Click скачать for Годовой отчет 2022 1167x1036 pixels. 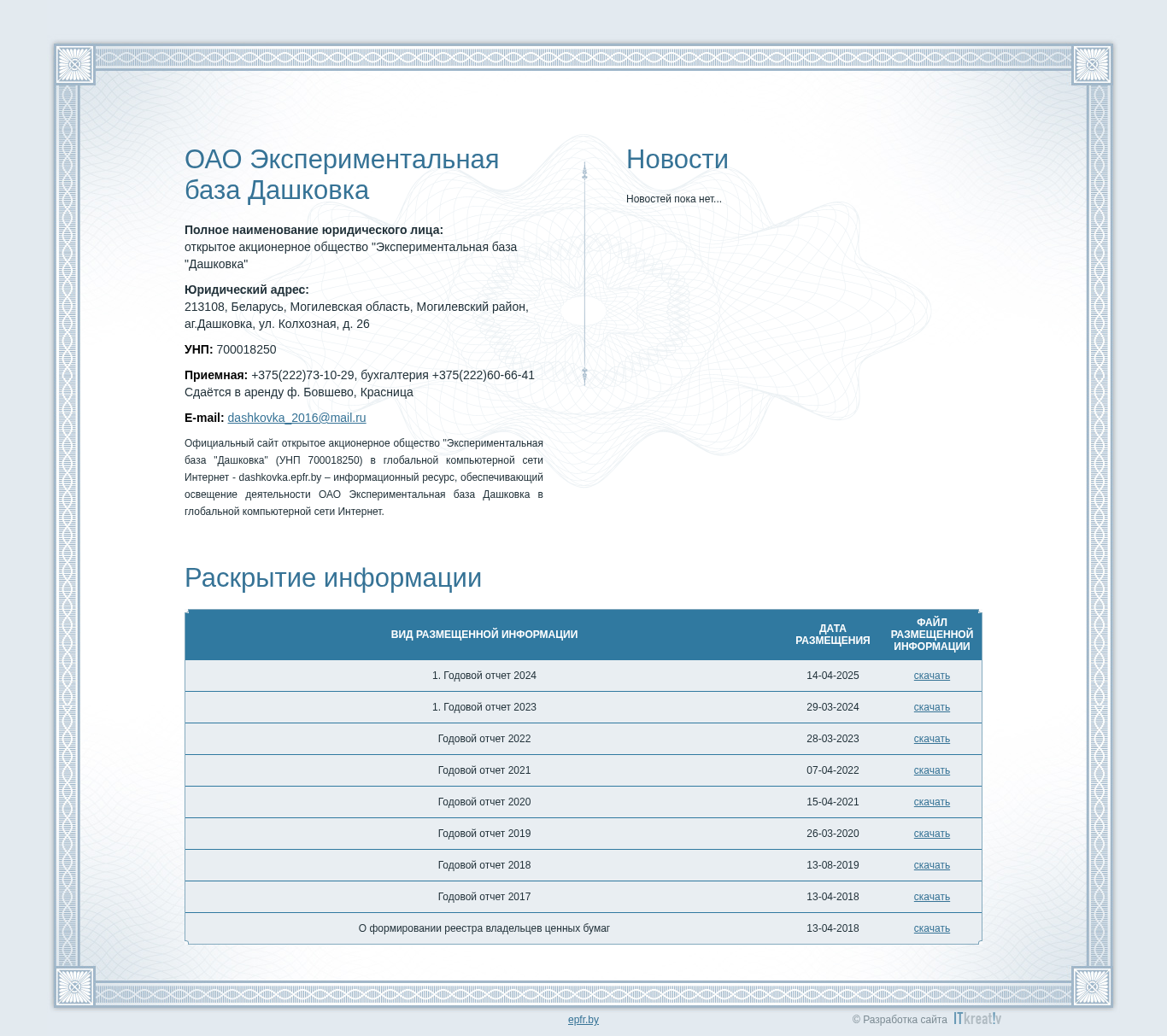click(x=931, y=739)
